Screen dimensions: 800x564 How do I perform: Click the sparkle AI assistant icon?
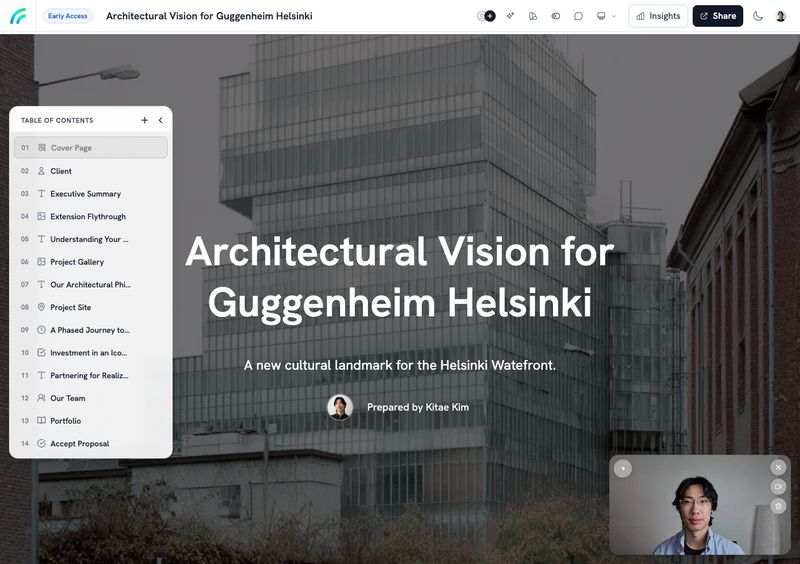tap(511, 16)
